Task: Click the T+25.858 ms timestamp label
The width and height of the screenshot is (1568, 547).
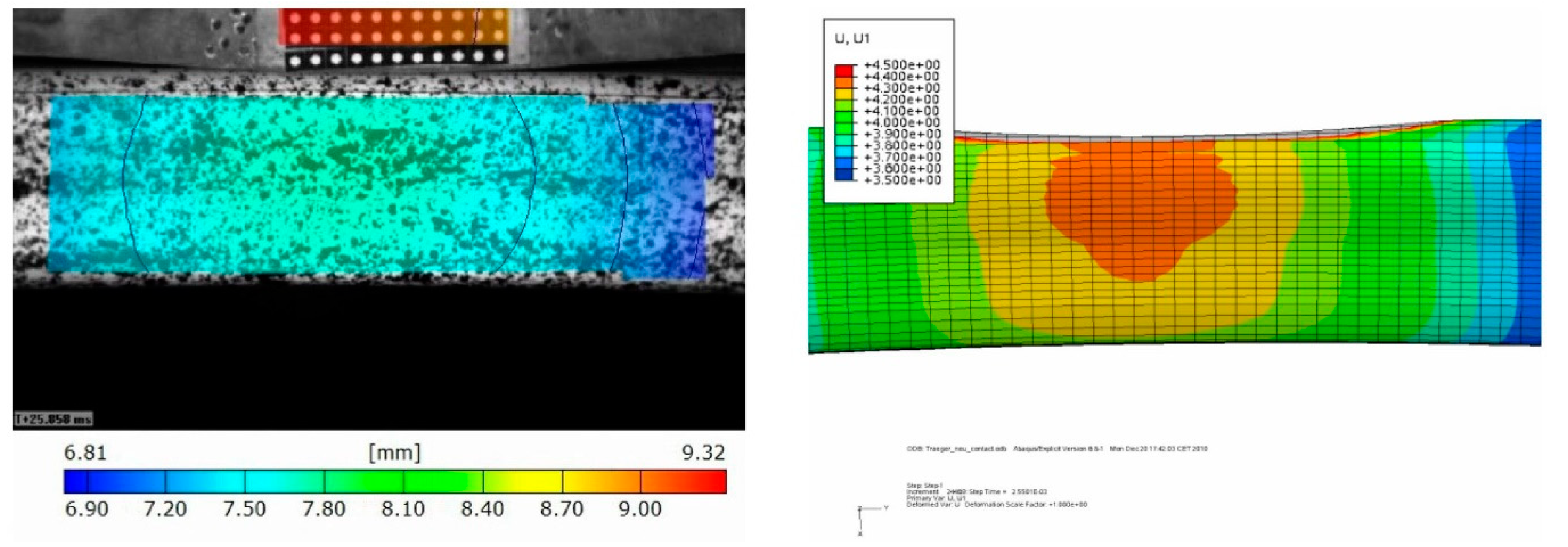Action: pos(53,419)
